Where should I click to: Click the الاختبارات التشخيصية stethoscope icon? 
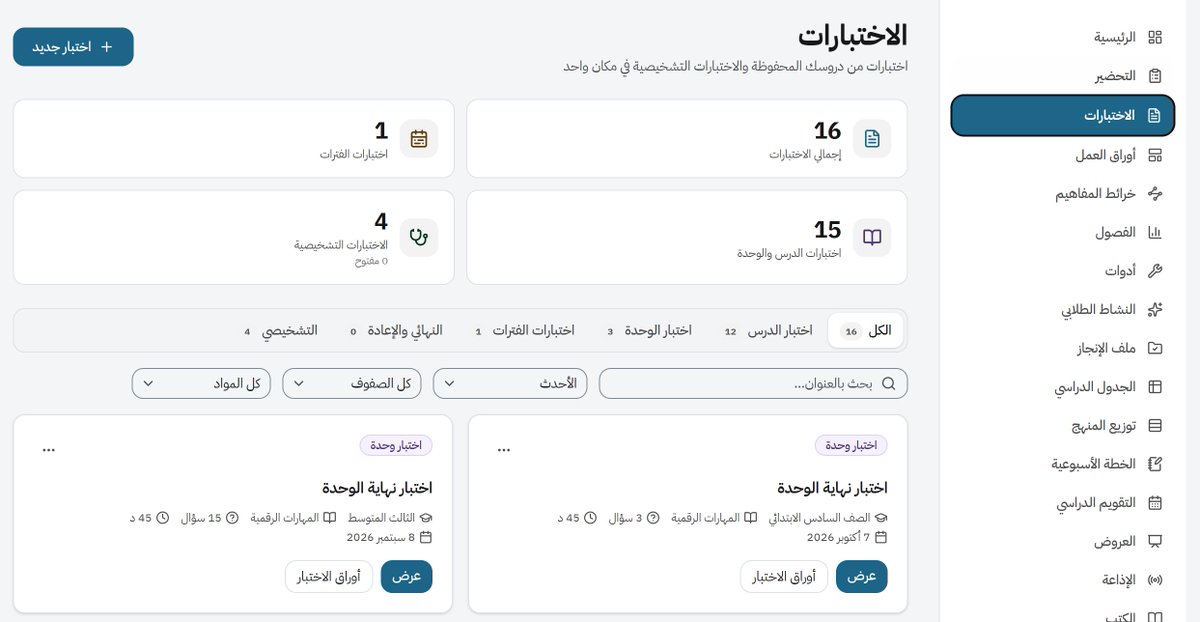419,237
